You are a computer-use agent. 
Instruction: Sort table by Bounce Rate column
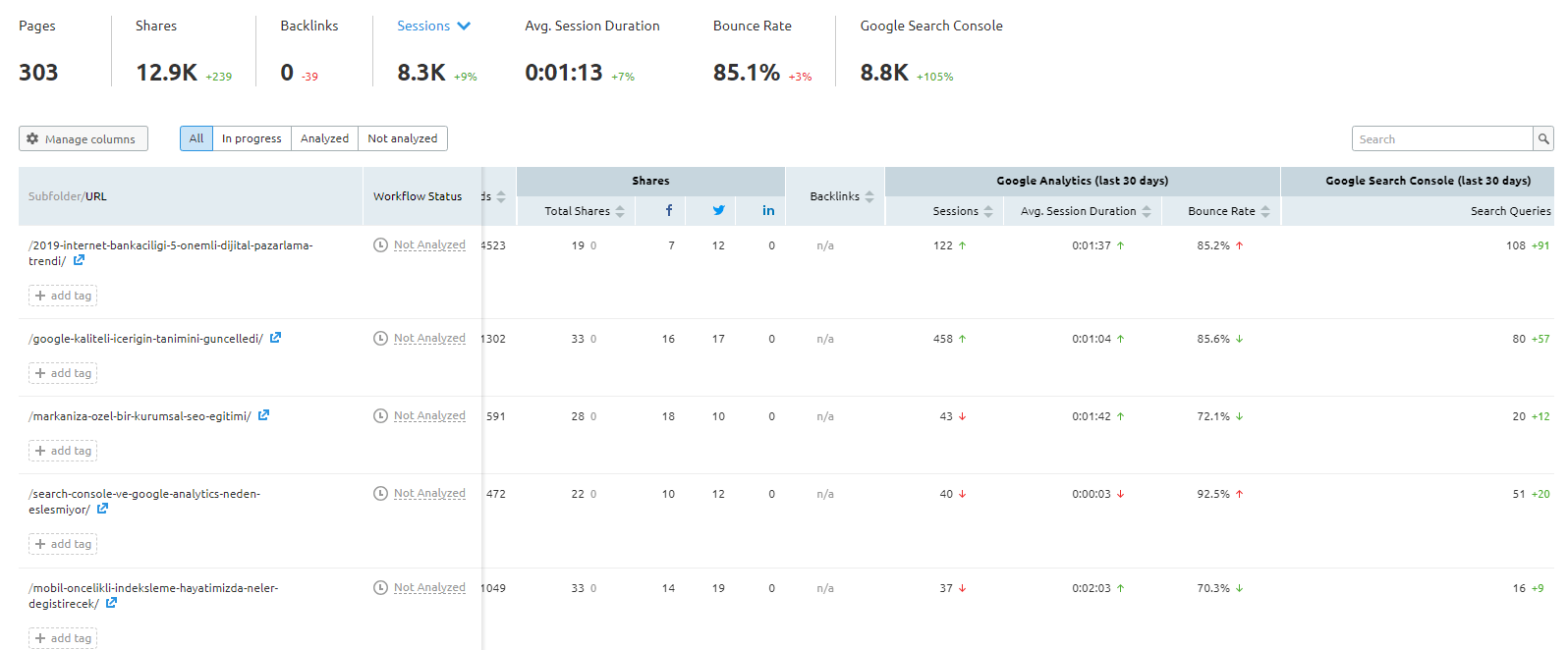[1228, 211]
